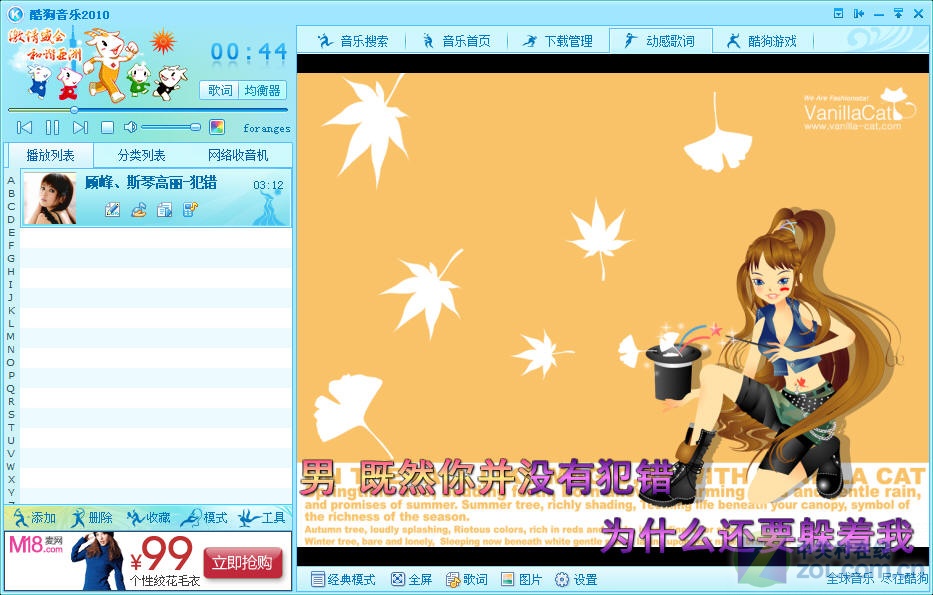Click the foranges username link
Screen dimensions: 933x595
pos(267,128)
